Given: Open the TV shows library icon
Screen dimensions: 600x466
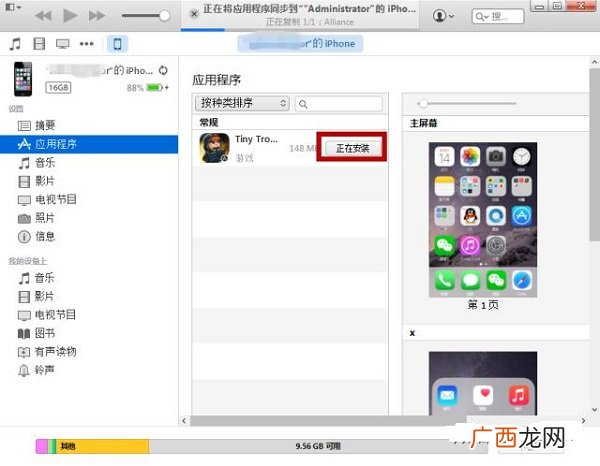Looking at the screenshot, I should pyautogui.click(x=63, y=44).
